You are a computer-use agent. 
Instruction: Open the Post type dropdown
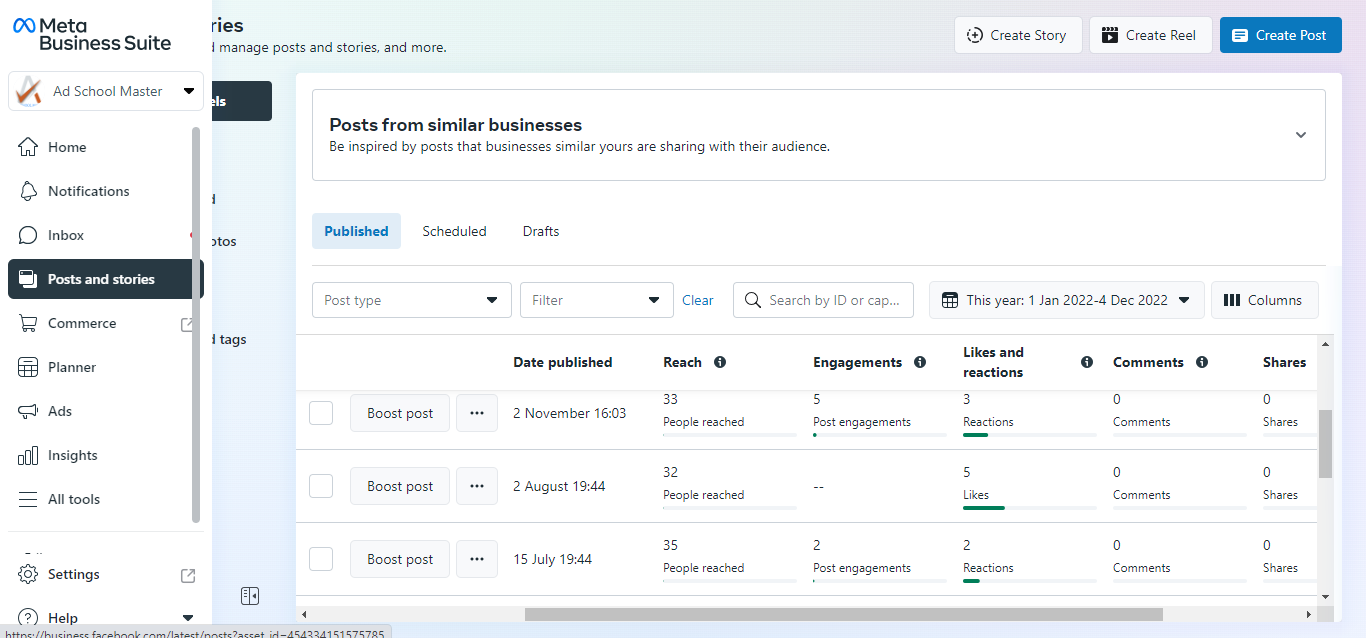point(412,300)
